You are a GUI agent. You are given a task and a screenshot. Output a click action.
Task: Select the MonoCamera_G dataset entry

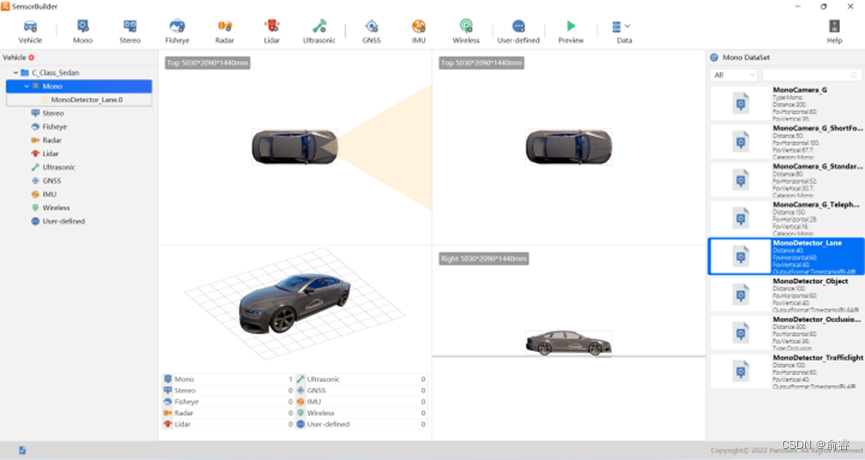[x=787, y=103]
